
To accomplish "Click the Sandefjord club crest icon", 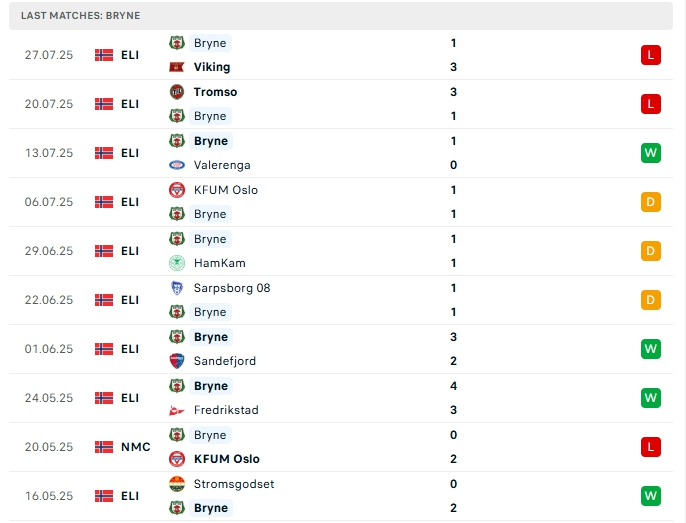I will tap(177, 361).
